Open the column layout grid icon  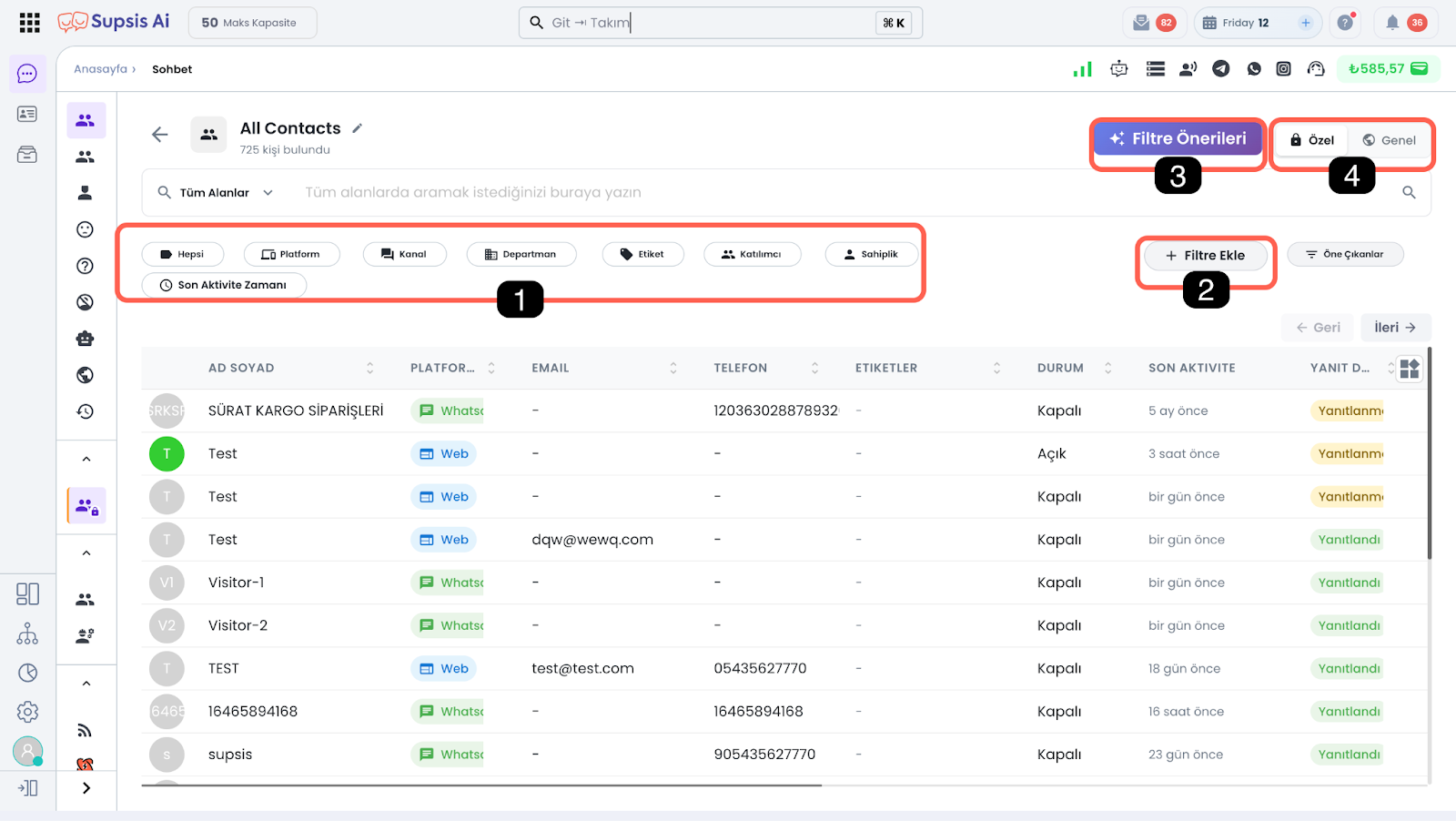tap(1410, 369)
